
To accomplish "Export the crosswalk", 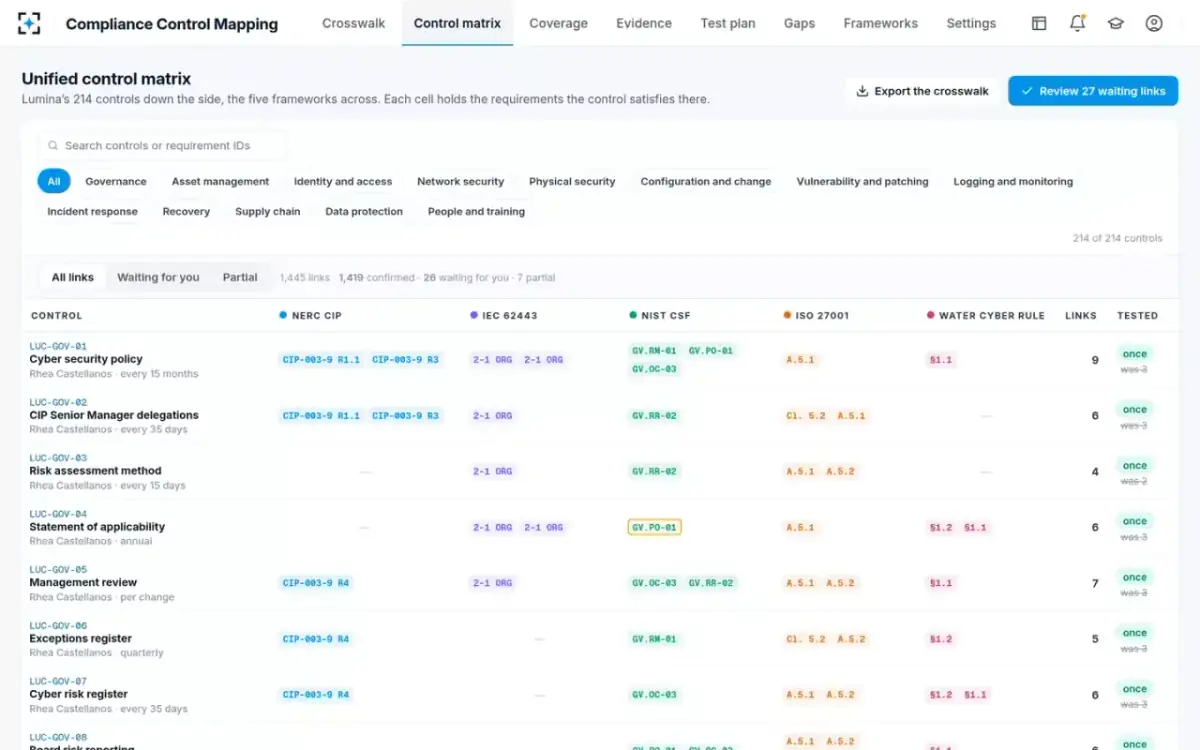I will coord(922,91).
